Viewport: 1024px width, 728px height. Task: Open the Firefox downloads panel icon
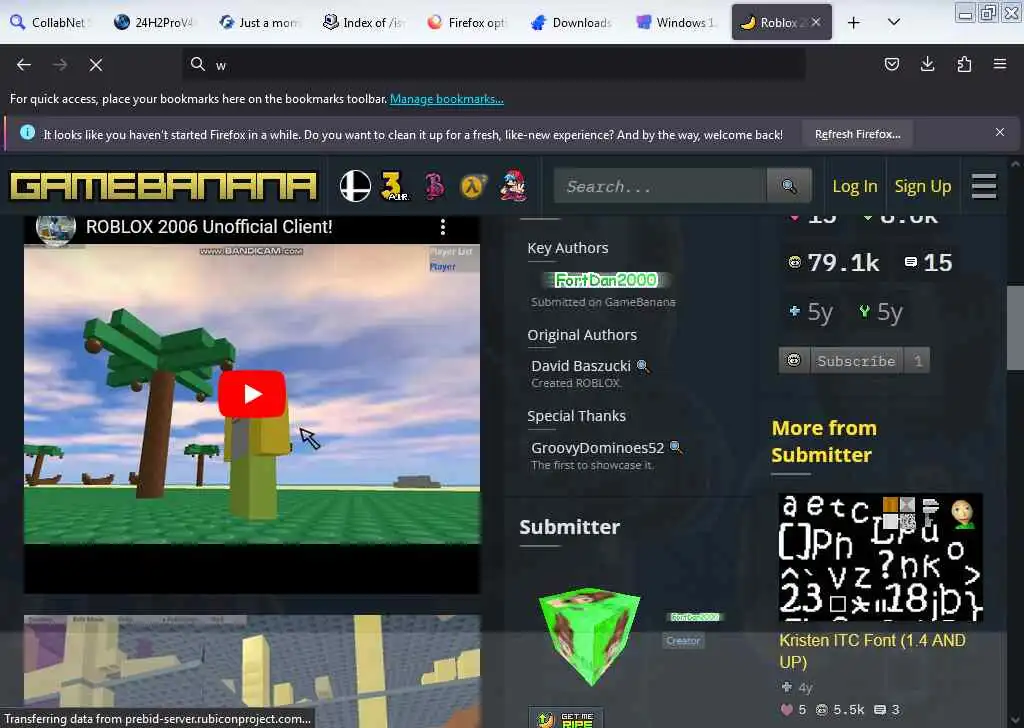click(927, 64)
